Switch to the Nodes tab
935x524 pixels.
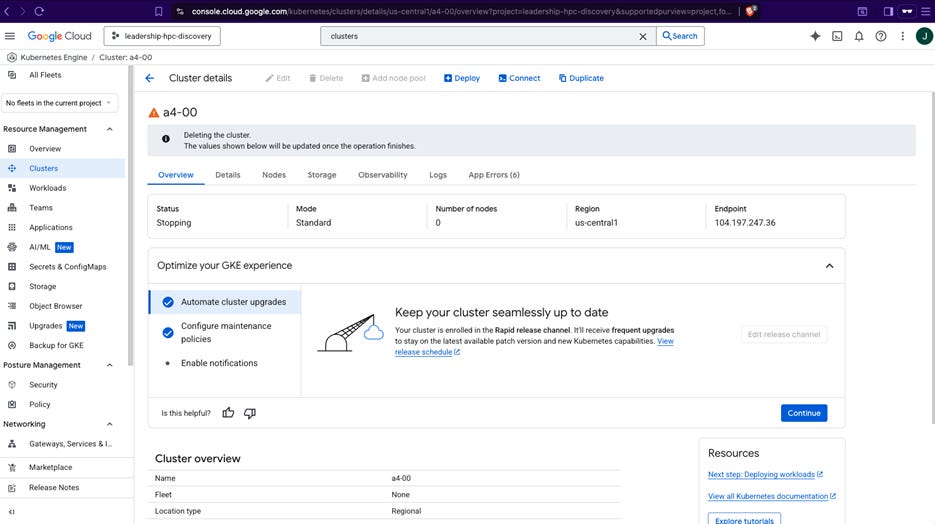[x=274, y=175]
